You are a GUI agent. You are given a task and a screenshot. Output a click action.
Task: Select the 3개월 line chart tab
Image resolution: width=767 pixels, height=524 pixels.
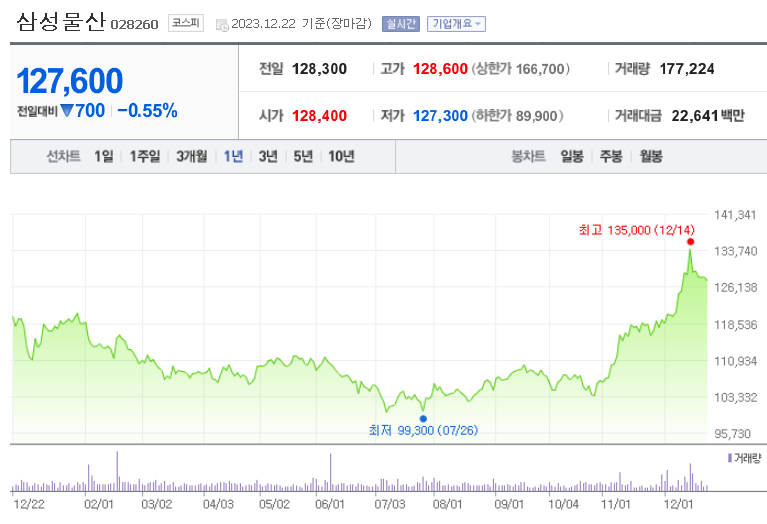(192, 157)
